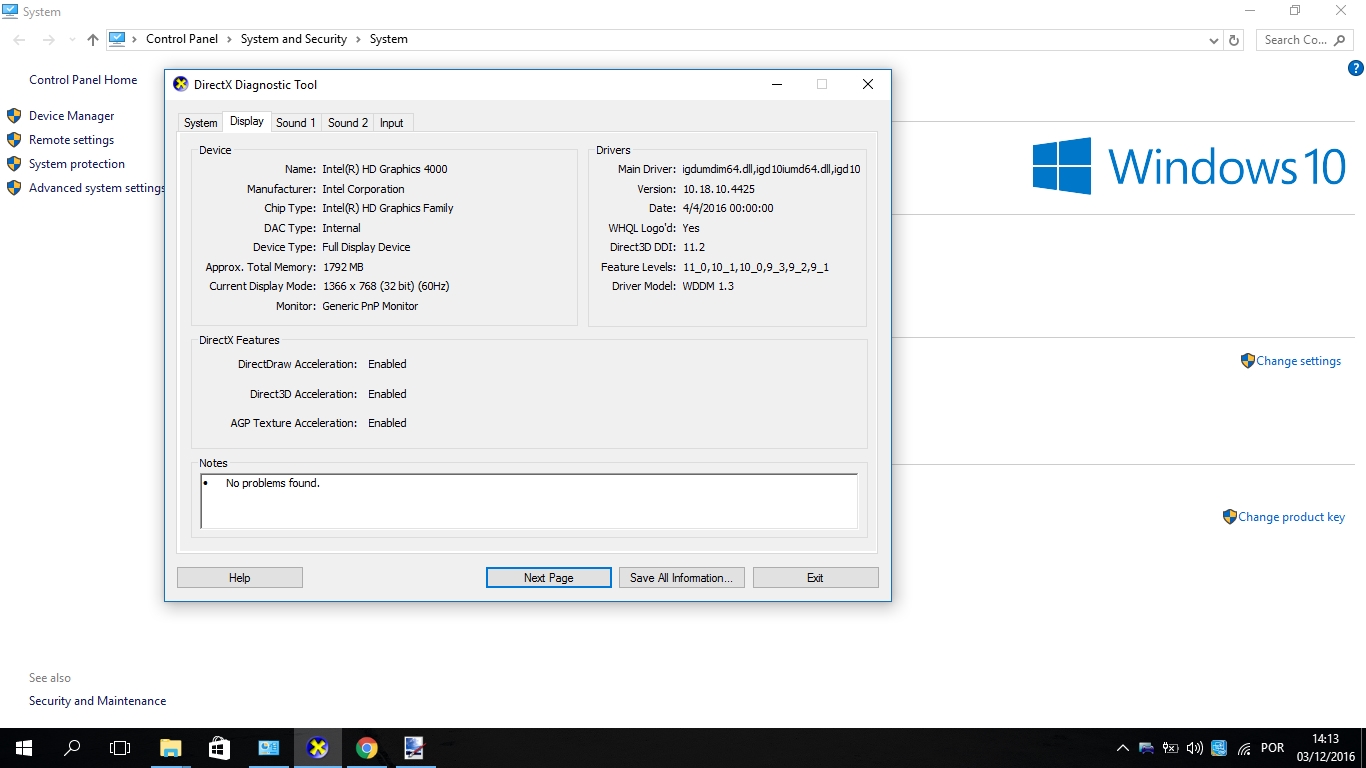
Task: Click the shield icon beside System protection
Action: [x=14, y=164]
